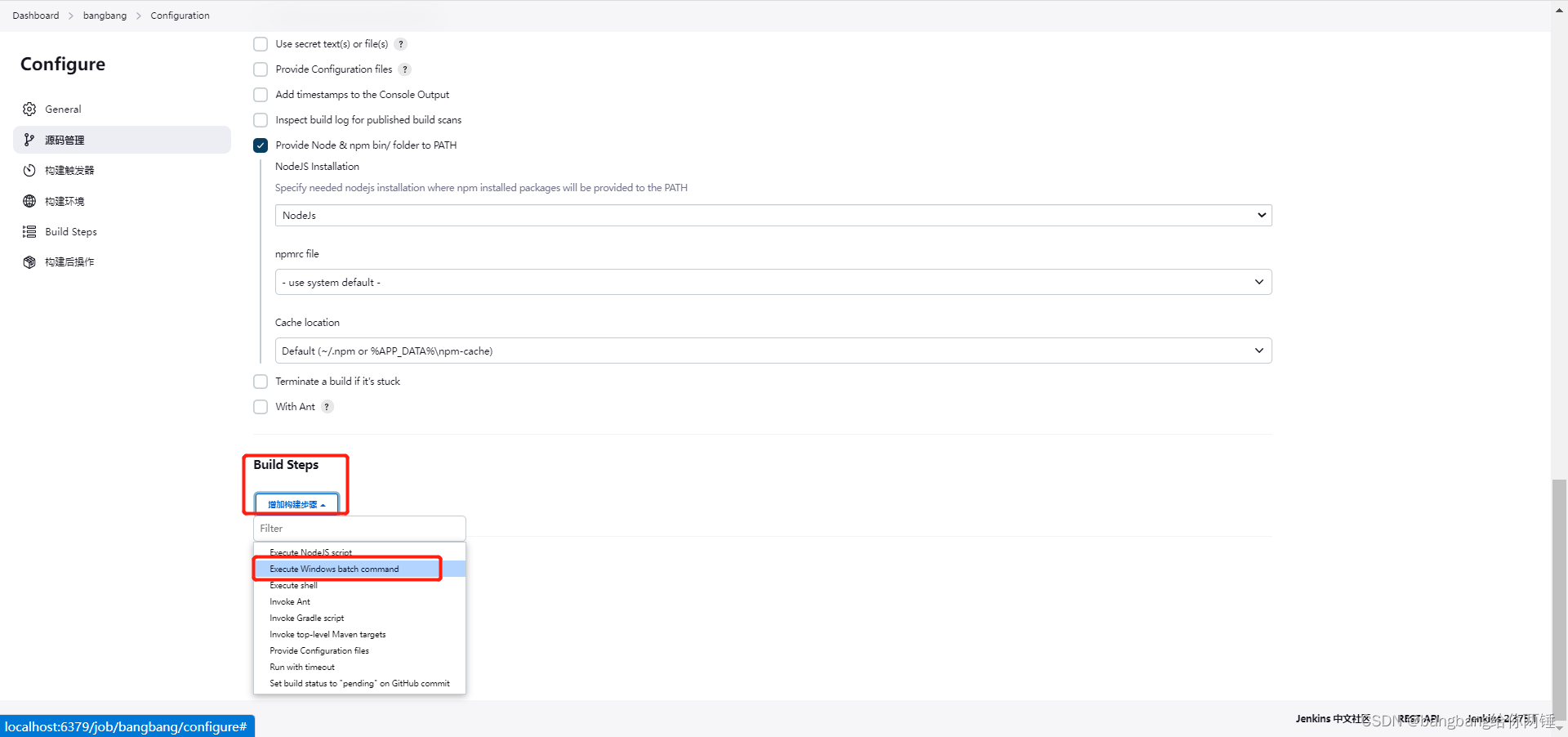Uncheck 'Provide Node & npm bin/ folder to PATH'
This screenshot has height=737, width=1568.
pyautogui.click(x=260, y=145)
